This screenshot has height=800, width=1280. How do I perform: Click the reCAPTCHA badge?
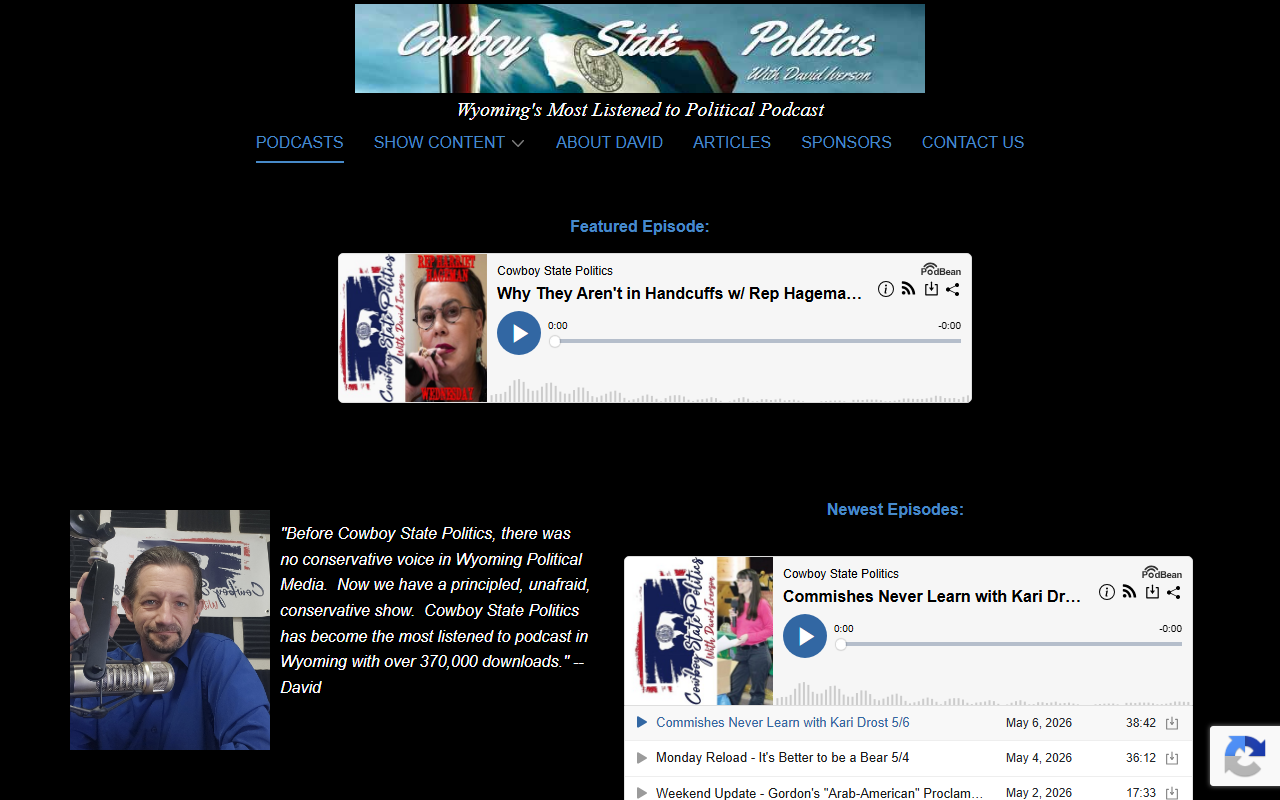1245,756
